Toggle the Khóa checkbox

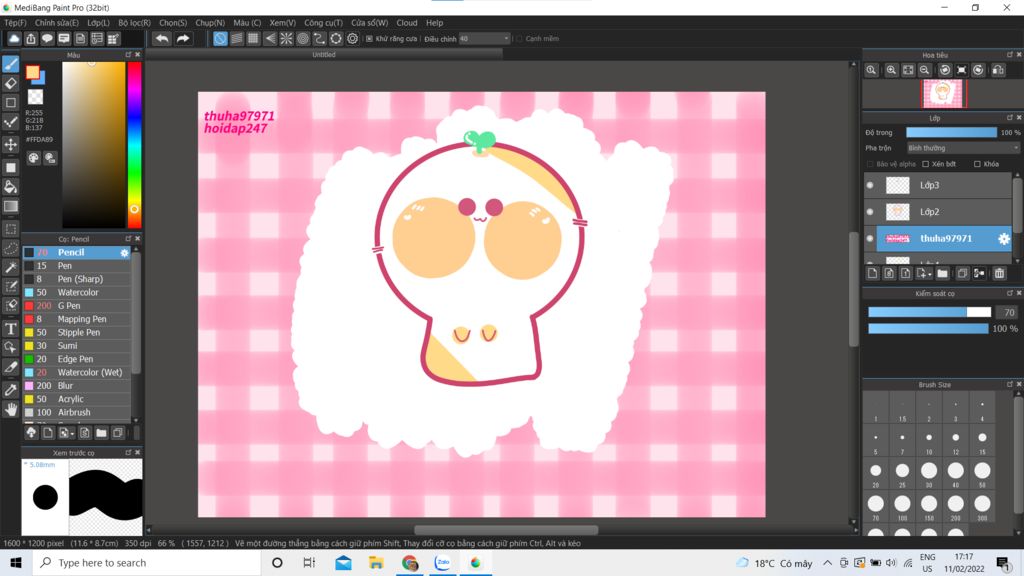coord(977,164)
